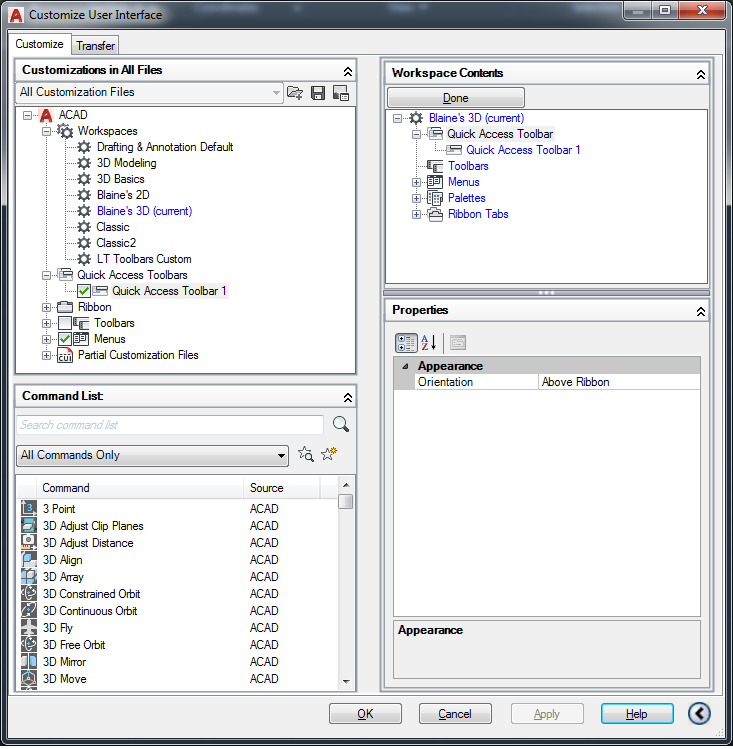733x749 pixels.
Task: Click the 3D Align command icon
Action: click(29, 559)
